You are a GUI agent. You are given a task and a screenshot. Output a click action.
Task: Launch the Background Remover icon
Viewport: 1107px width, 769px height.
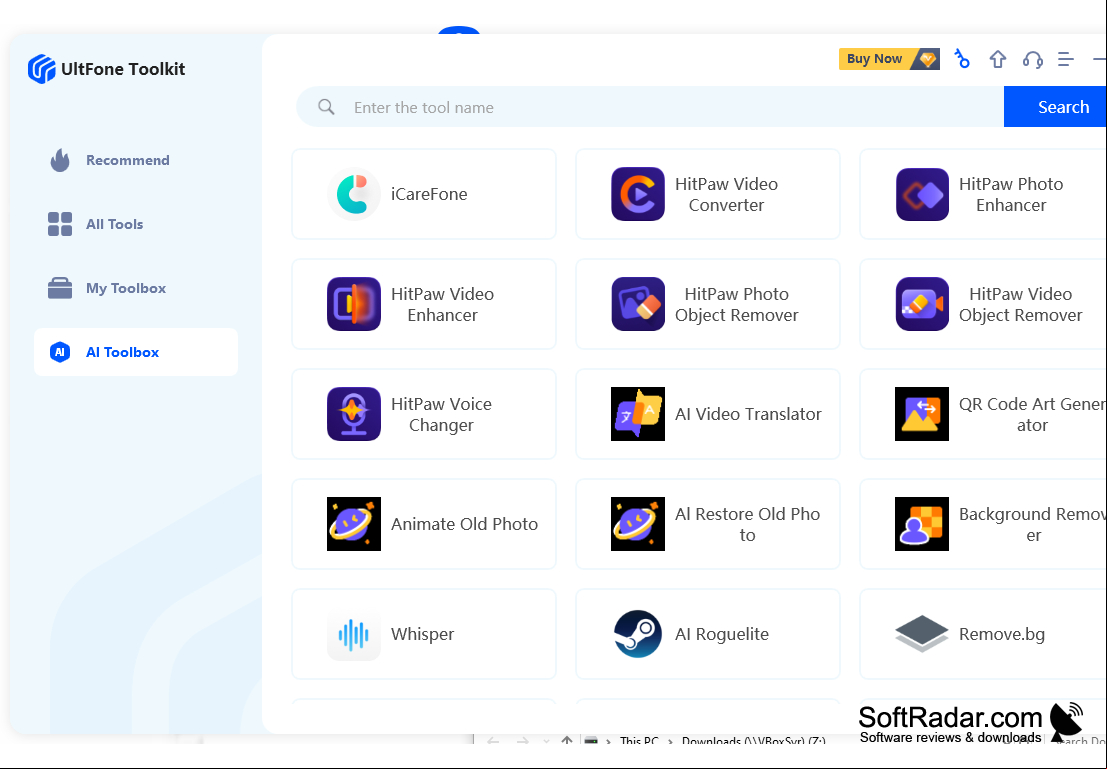coord(922,524)
